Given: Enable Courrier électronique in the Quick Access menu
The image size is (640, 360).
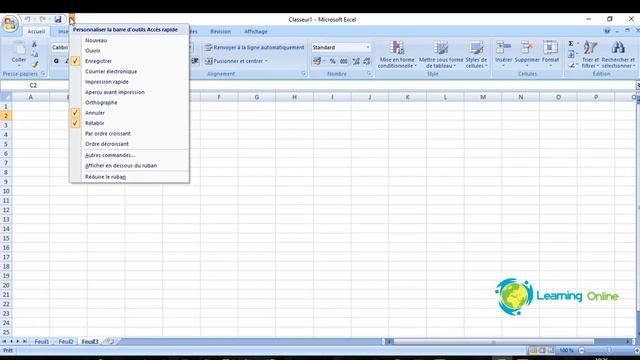Looking at the screenshot, I should (x=129, y=71).
